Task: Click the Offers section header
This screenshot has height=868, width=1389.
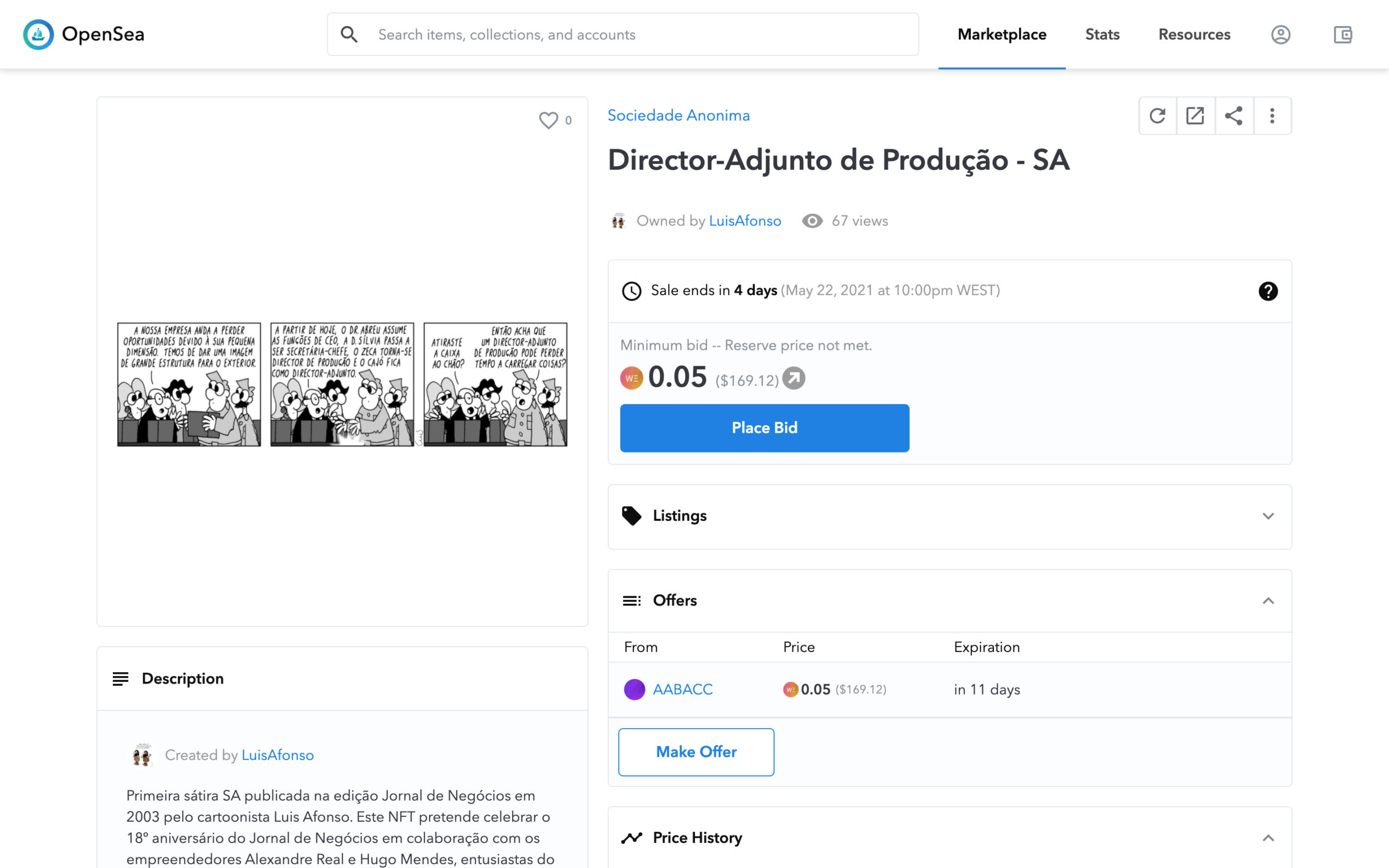Action: (950, 601)
